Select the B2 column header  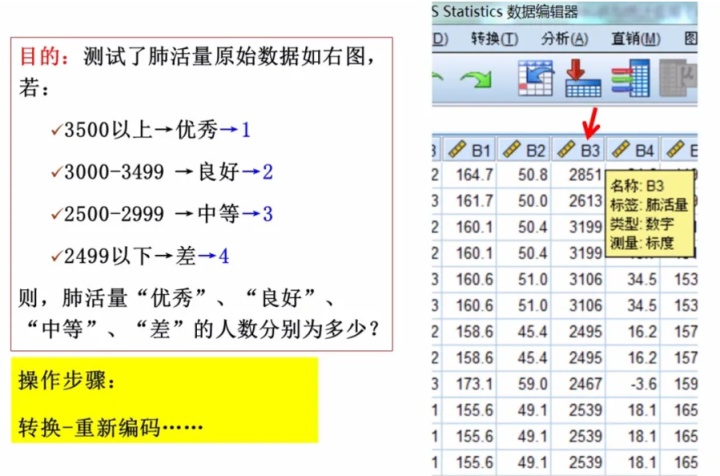(x=524, y=150)
